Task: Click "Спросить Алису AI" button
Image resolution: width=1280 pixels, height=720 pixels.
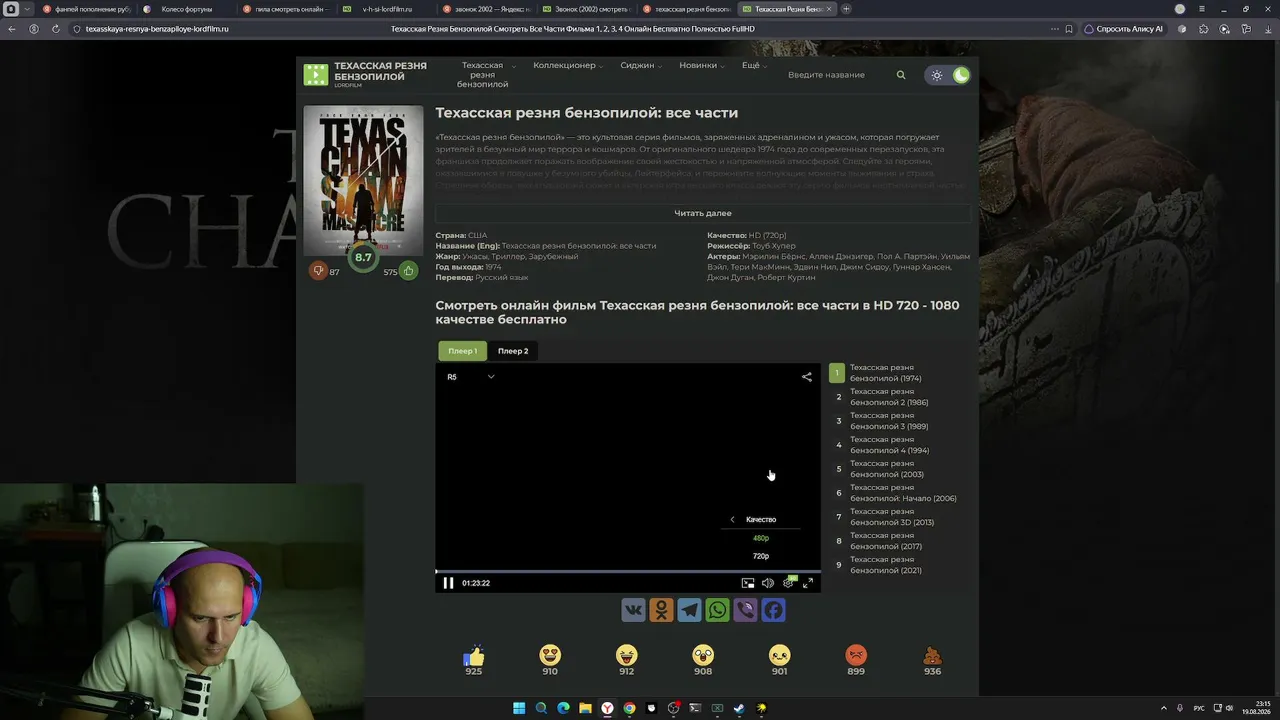Action: click(1125, 29)
